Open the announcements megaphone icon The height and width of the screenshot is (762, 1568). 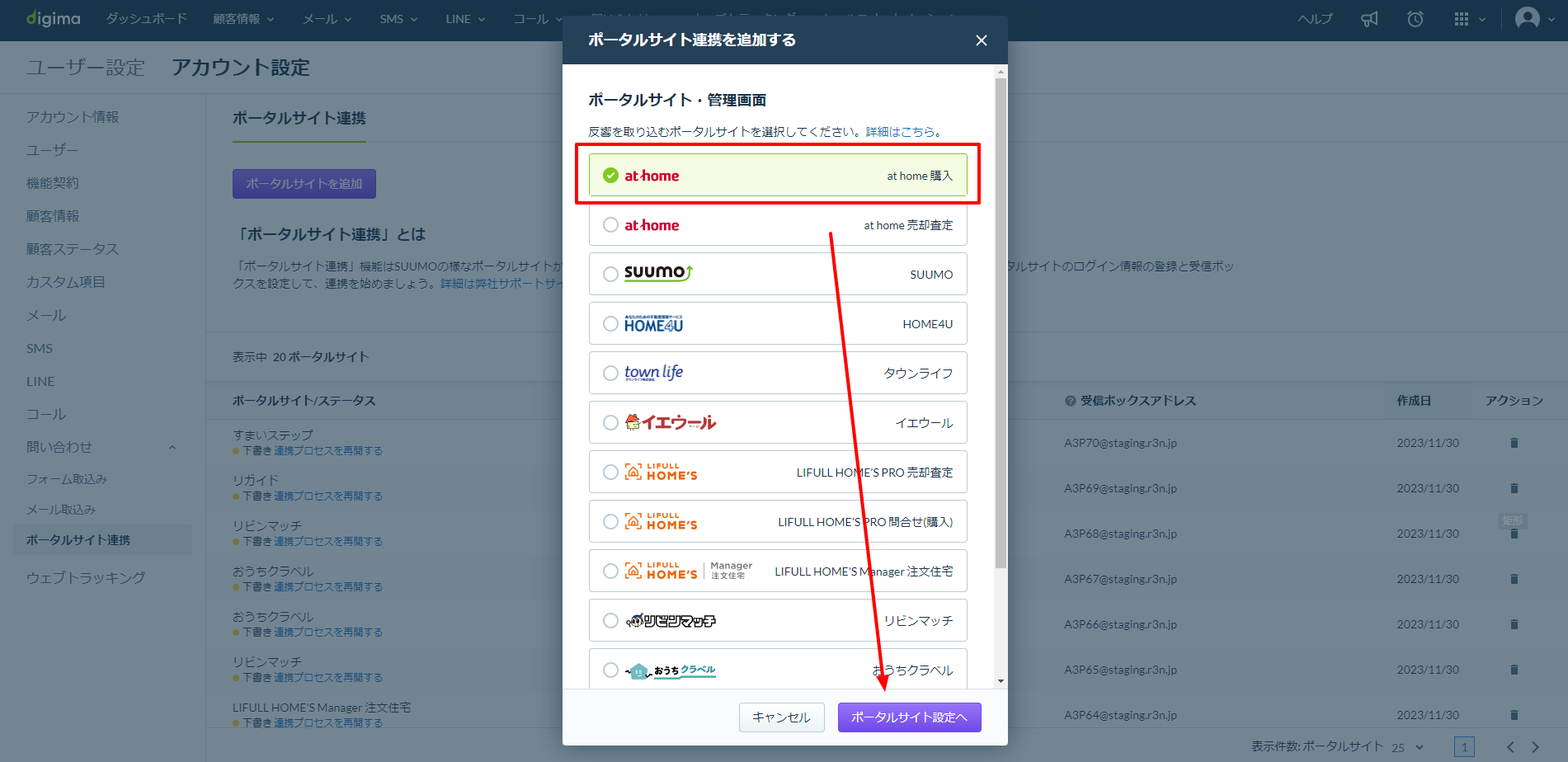point(1369,19)
